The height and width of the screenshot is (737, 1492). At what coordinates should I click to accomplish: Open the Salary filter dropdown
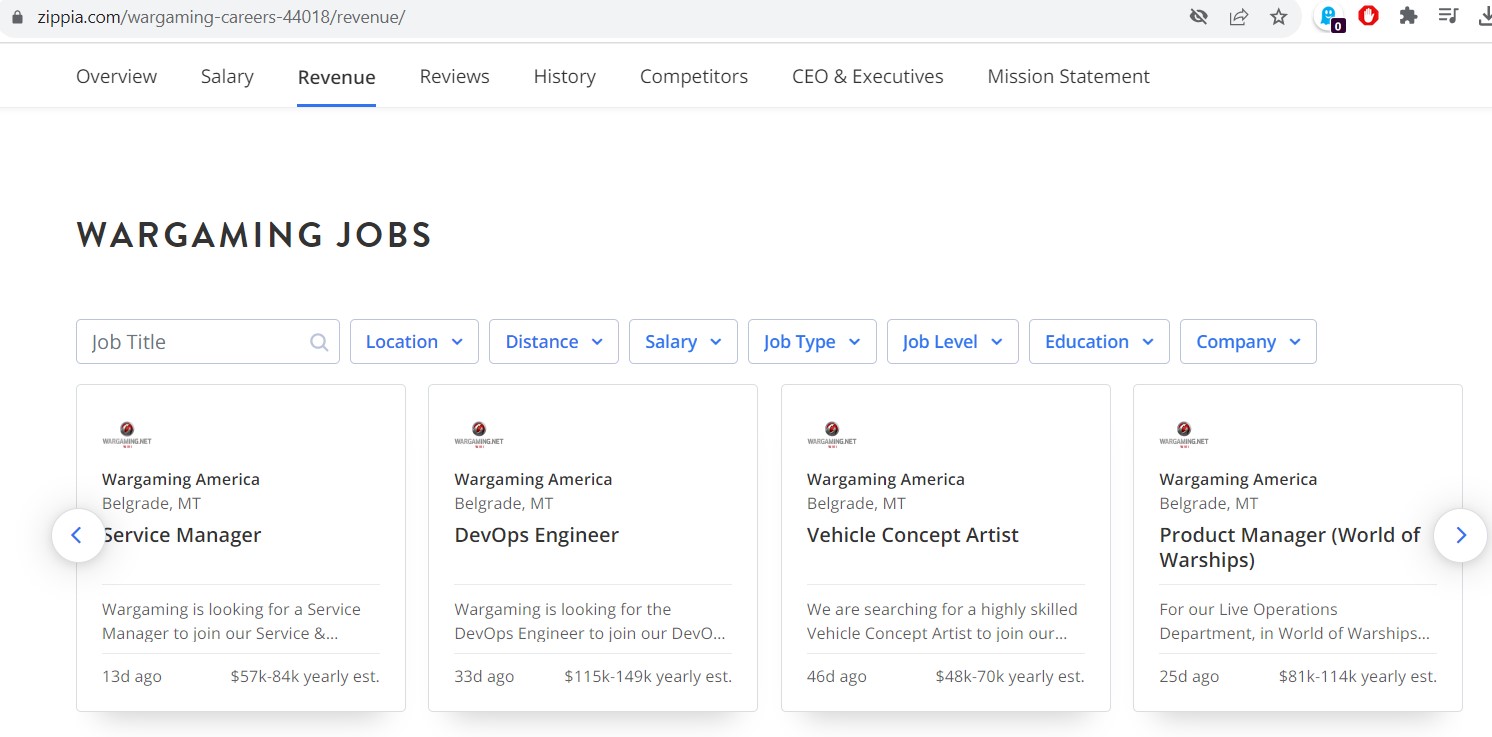point(683,342)
